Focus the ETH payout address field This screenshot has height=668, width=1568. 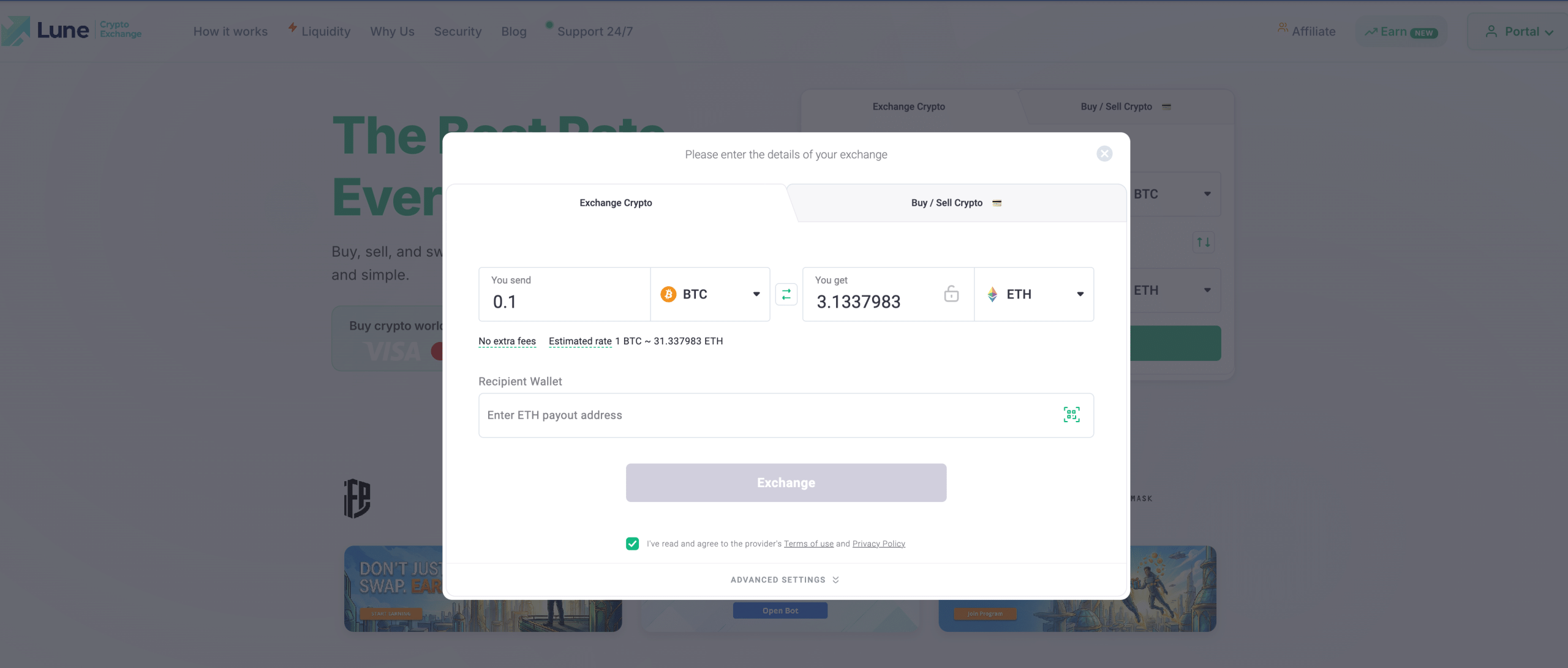[x=786, y=416]
